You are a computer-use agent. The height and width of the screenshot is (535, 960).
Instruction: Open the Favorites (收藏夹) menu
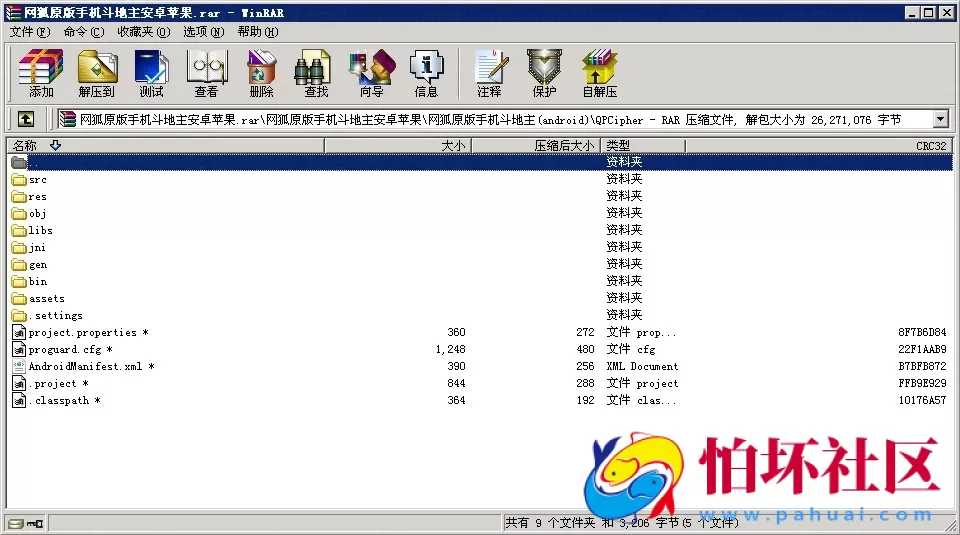pyautogui.click(x=143, y=32)
